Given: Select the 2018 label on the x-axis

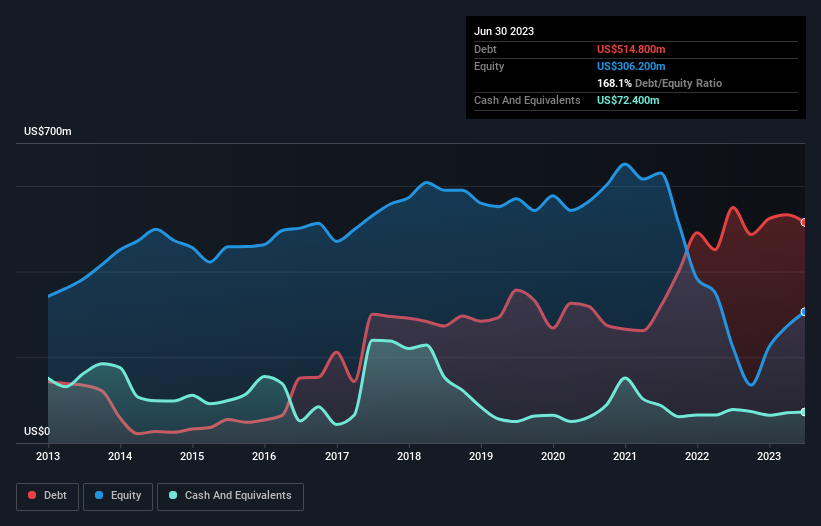Looking at the screenshot, I should [x=409, y=456].
